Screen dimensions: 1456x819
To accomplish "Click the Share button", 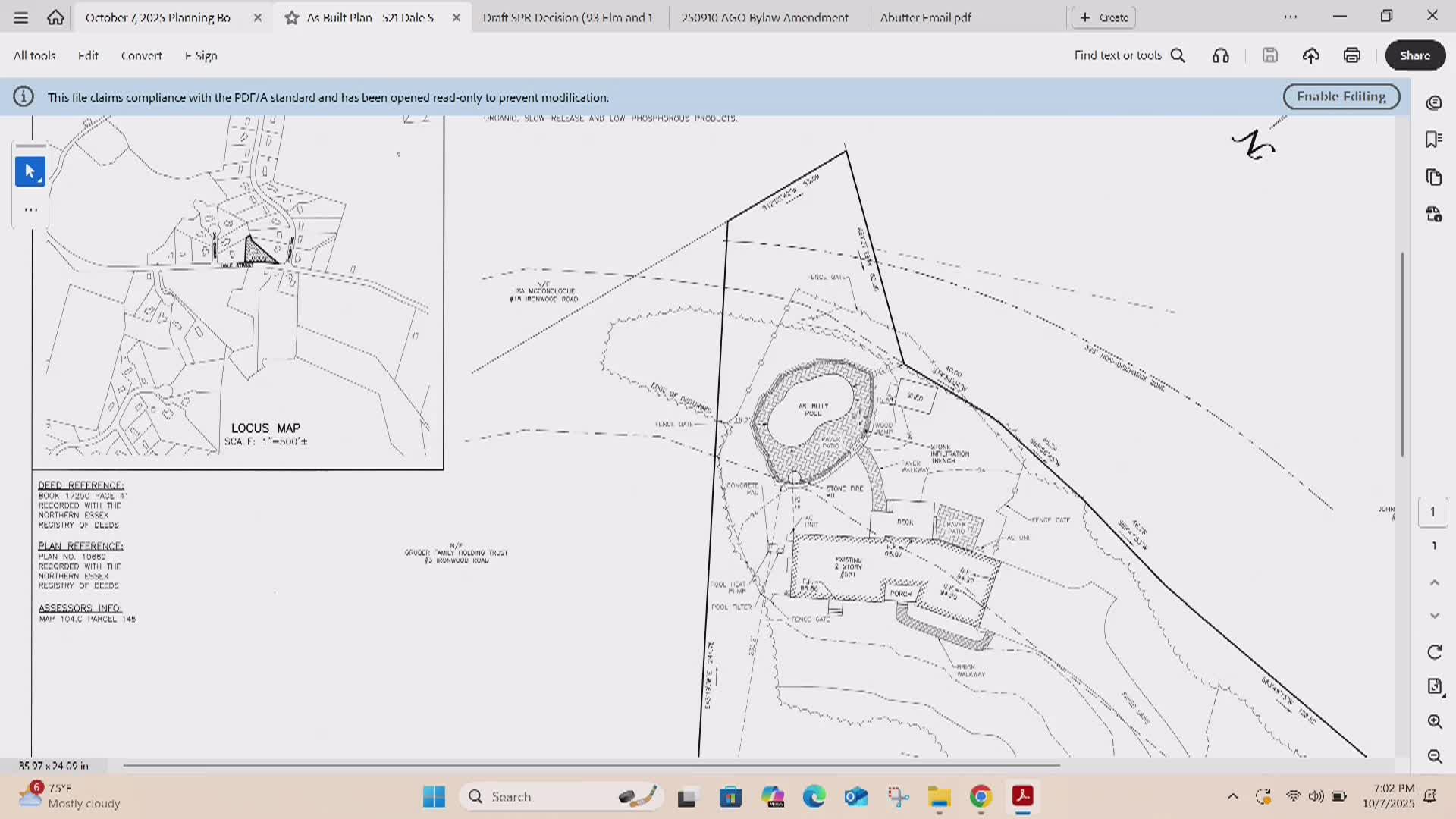I will click(1414, 55).
